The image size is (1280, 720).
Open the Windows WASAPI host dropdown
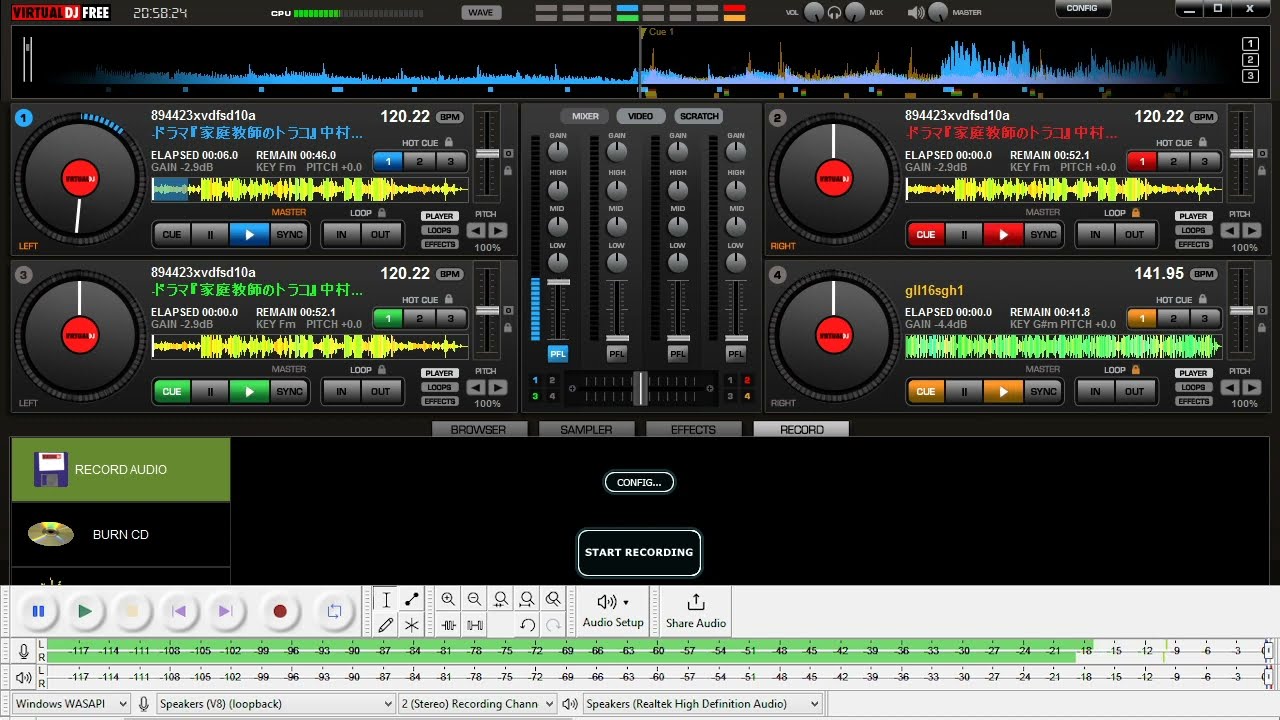pyautogui.click(x=70, y=704)
